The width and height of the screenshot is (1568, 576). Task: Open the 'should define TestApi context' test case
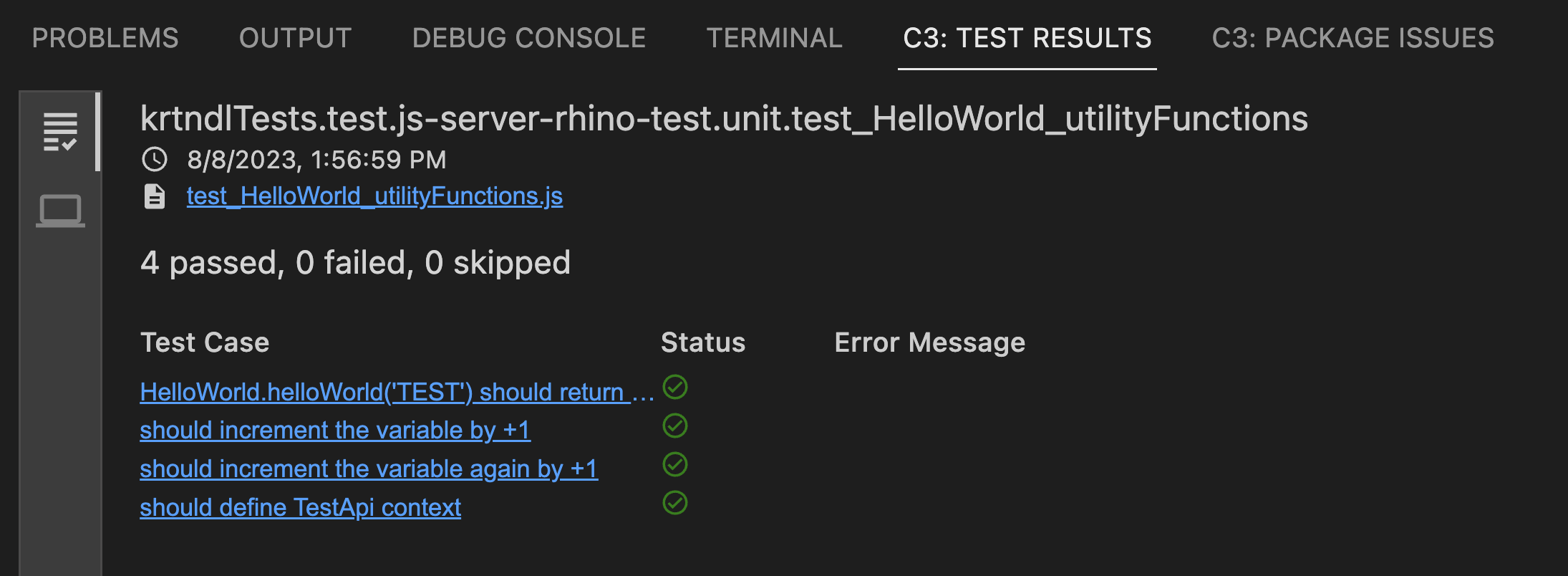tap(301, 507)
